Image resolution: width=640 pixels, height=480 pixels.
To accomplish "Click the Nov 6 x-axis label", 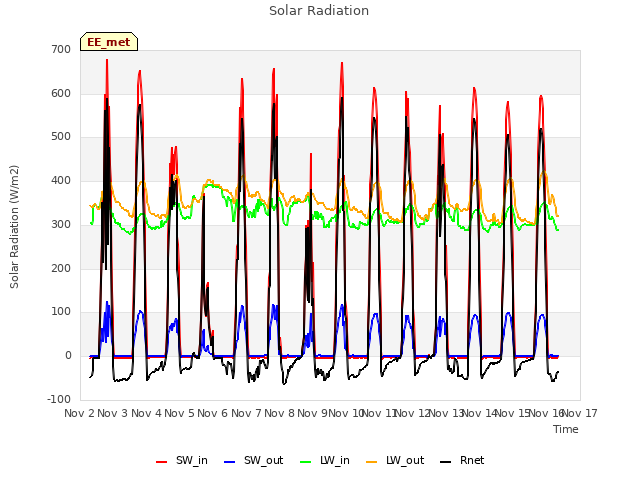I will coord(213,413).
